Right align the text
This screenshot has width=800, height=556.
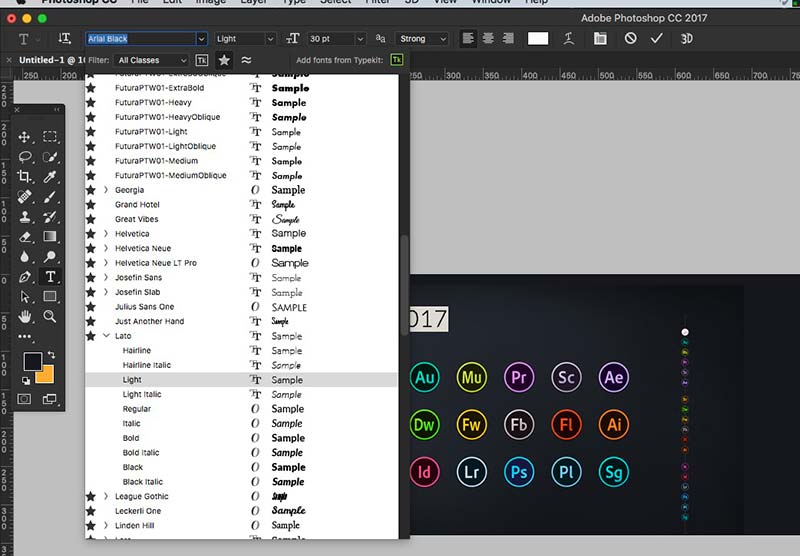click(508, 38)
